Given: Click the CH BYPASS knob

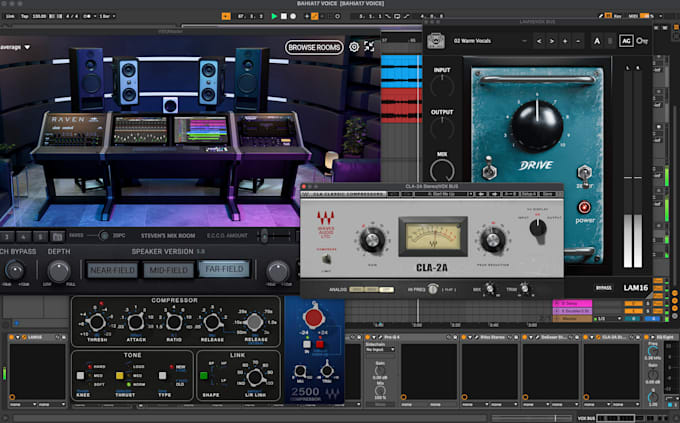Looking at the screenshot, I should (x=14, y=271).
